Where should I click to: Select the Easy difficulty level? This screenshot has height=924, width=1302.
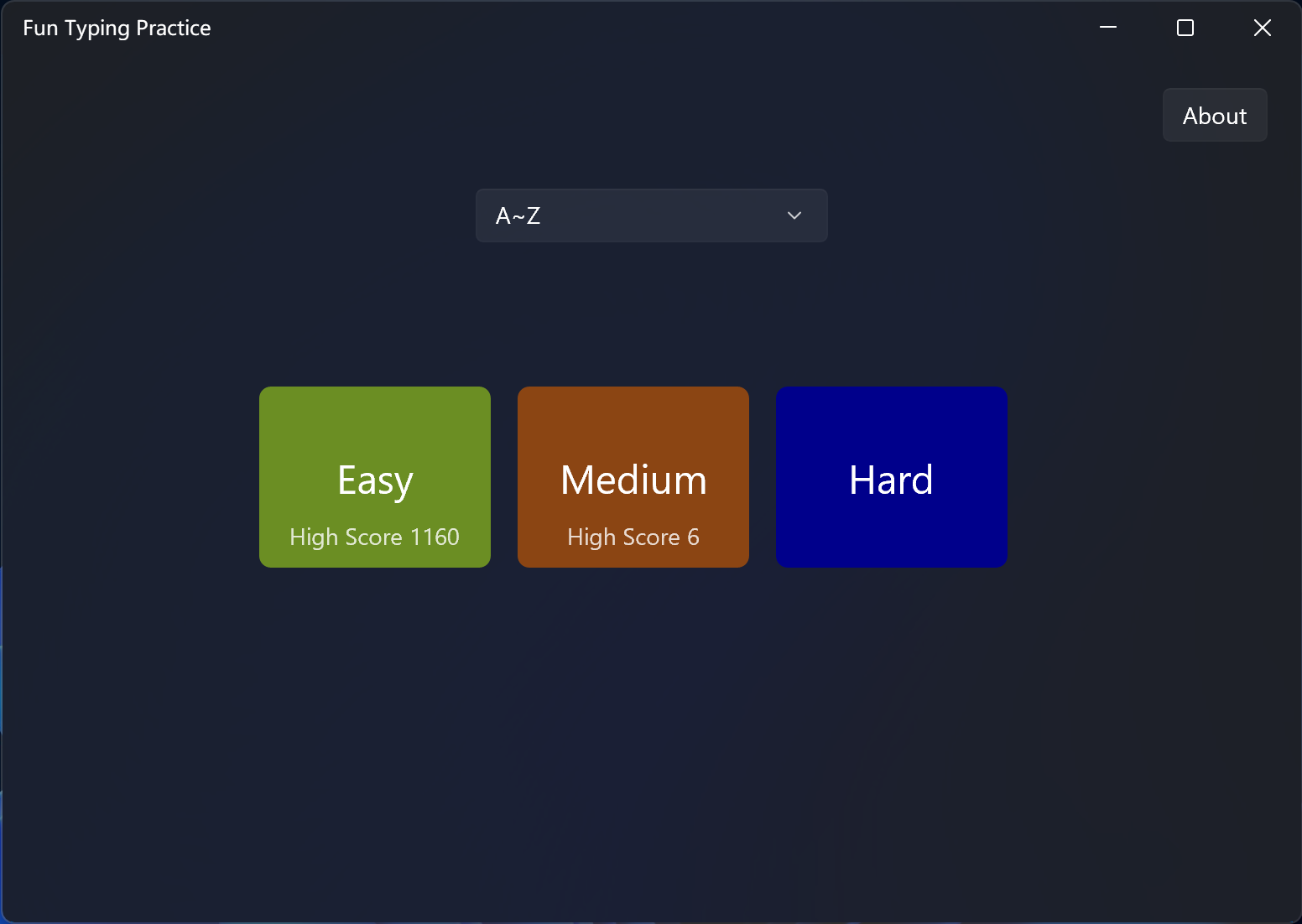tap(374, 477)
